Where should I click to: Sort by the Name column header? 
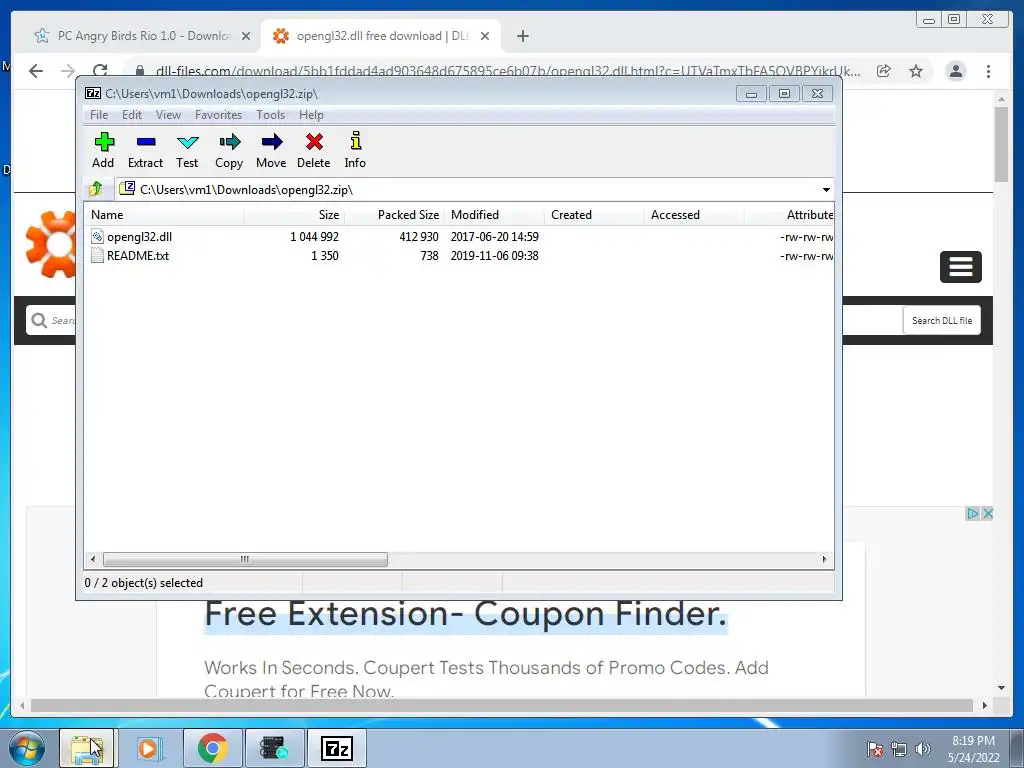tap(165, 215)
